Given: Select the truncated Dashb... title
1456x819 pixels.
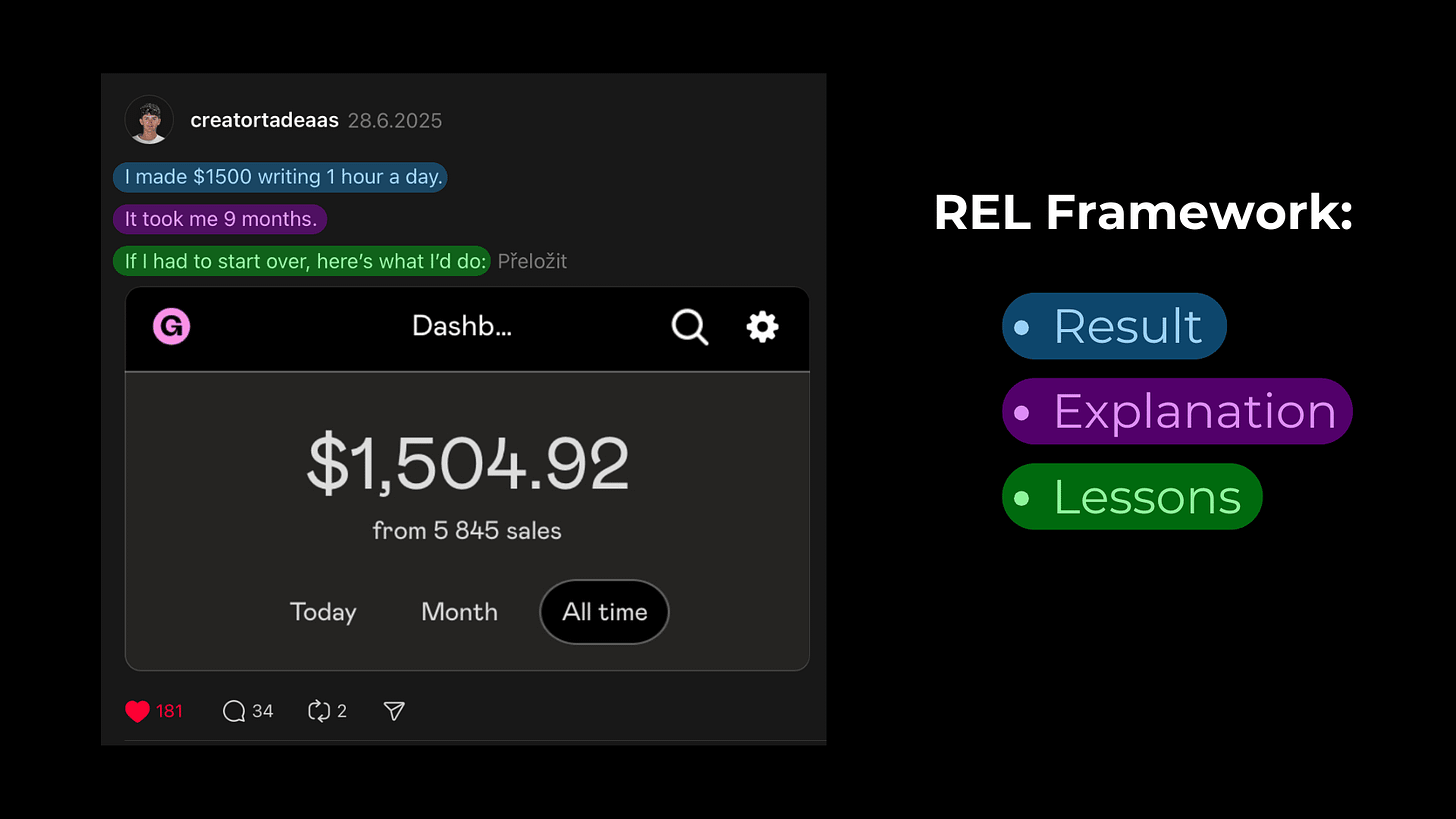Looking at the screenshot, I should pos(462,325).
